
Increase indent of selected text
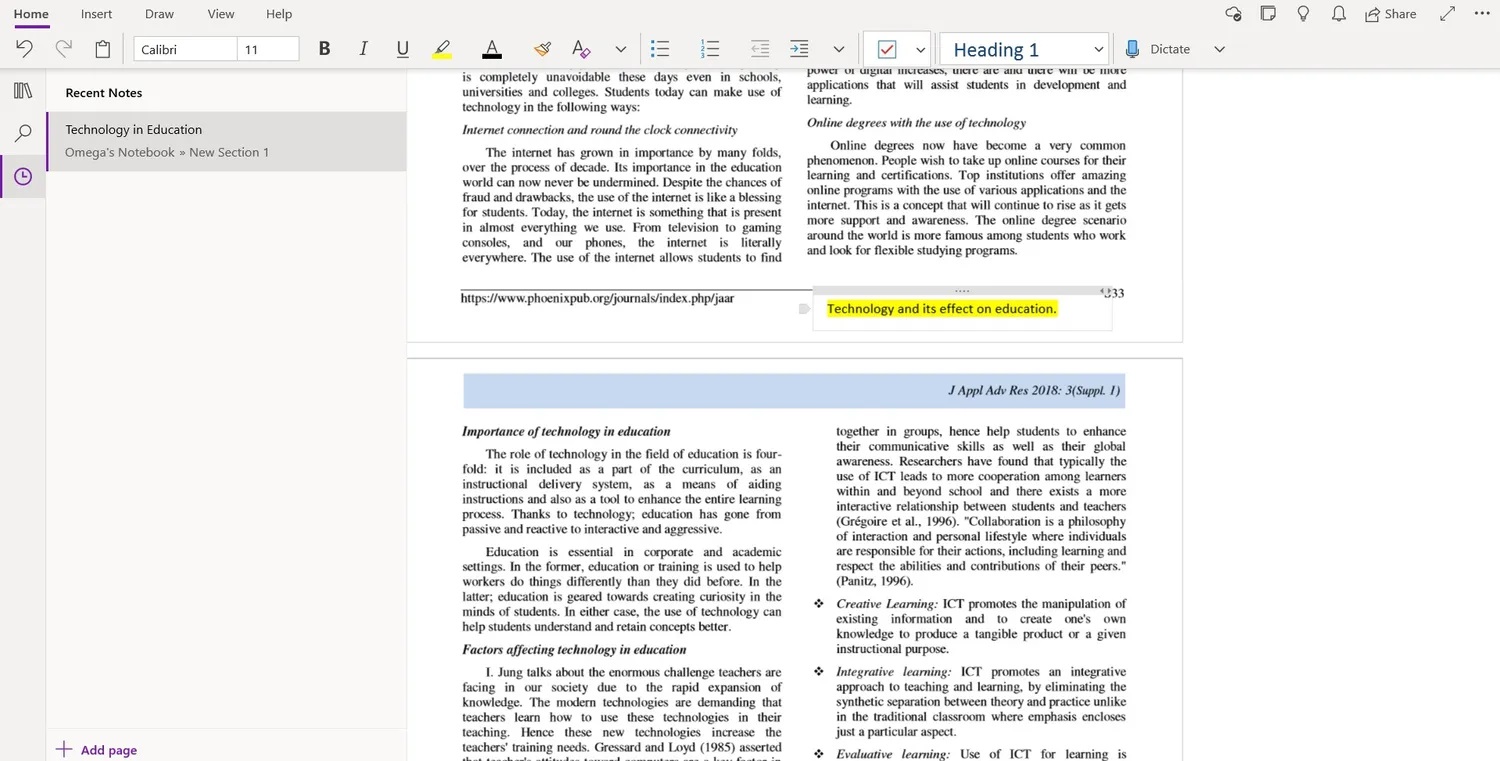799,49
